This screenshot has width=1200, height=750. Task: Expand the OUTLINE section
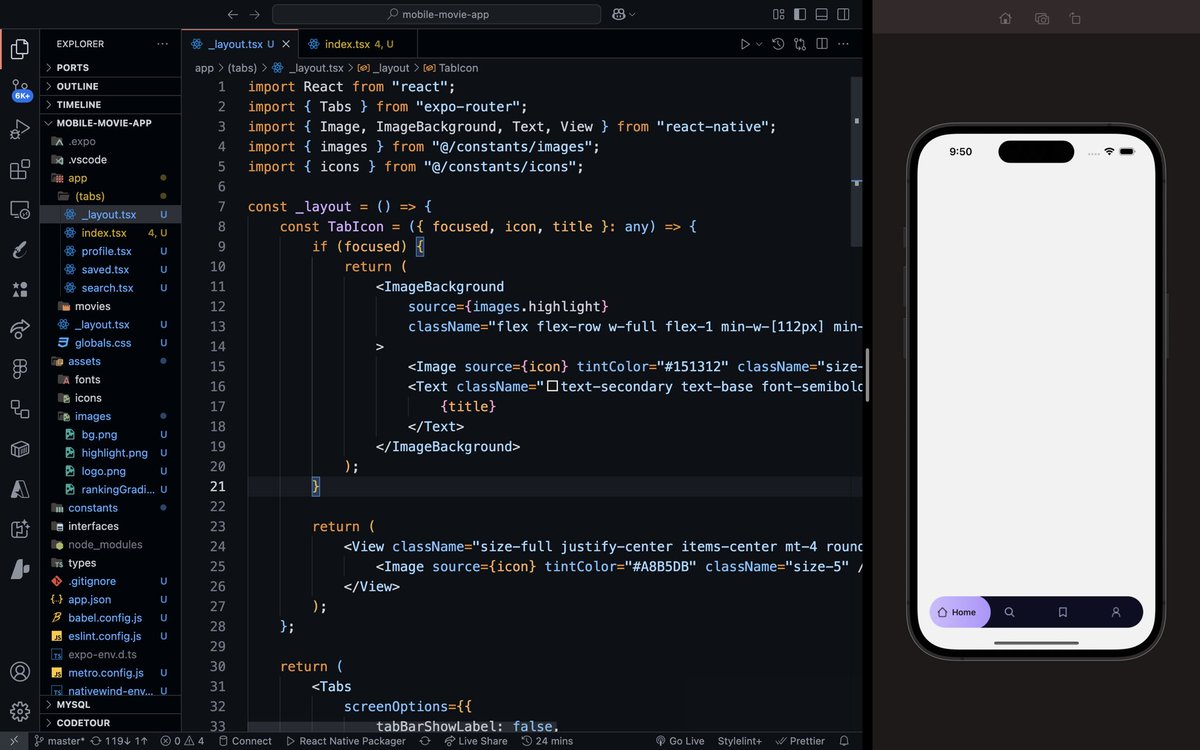111,86
